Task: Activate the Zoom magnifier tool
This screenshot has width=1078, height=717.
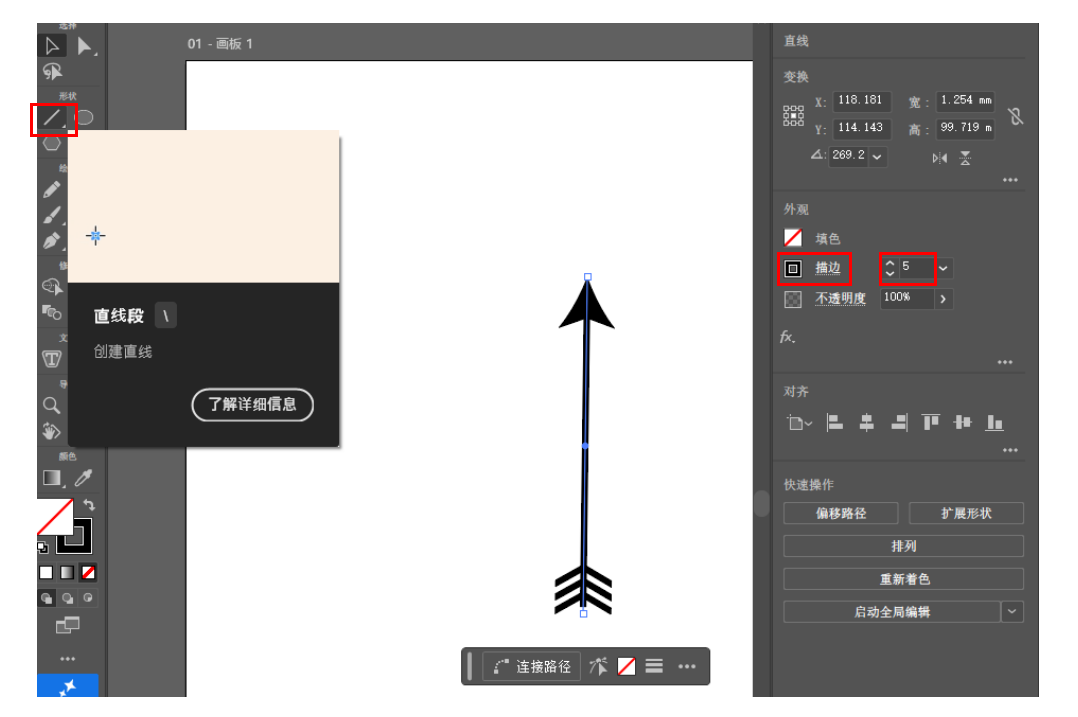Action: pos(52,405)
